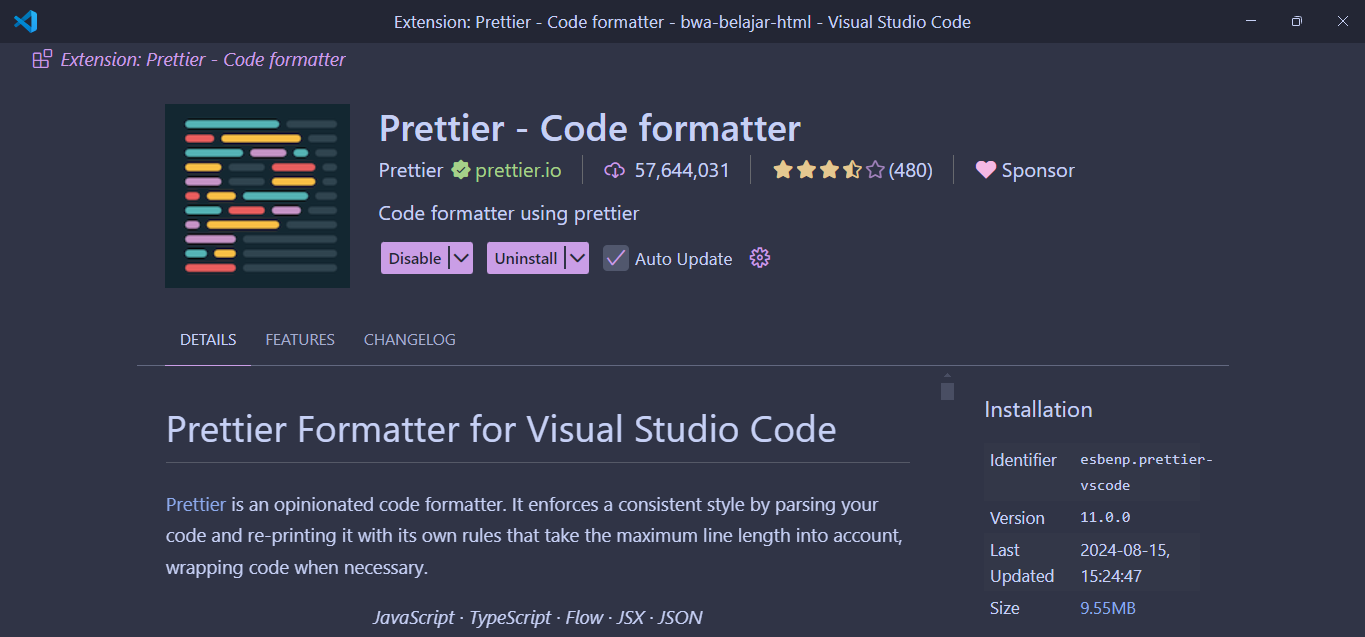Switch to the Changelog tab

point(410,340)
